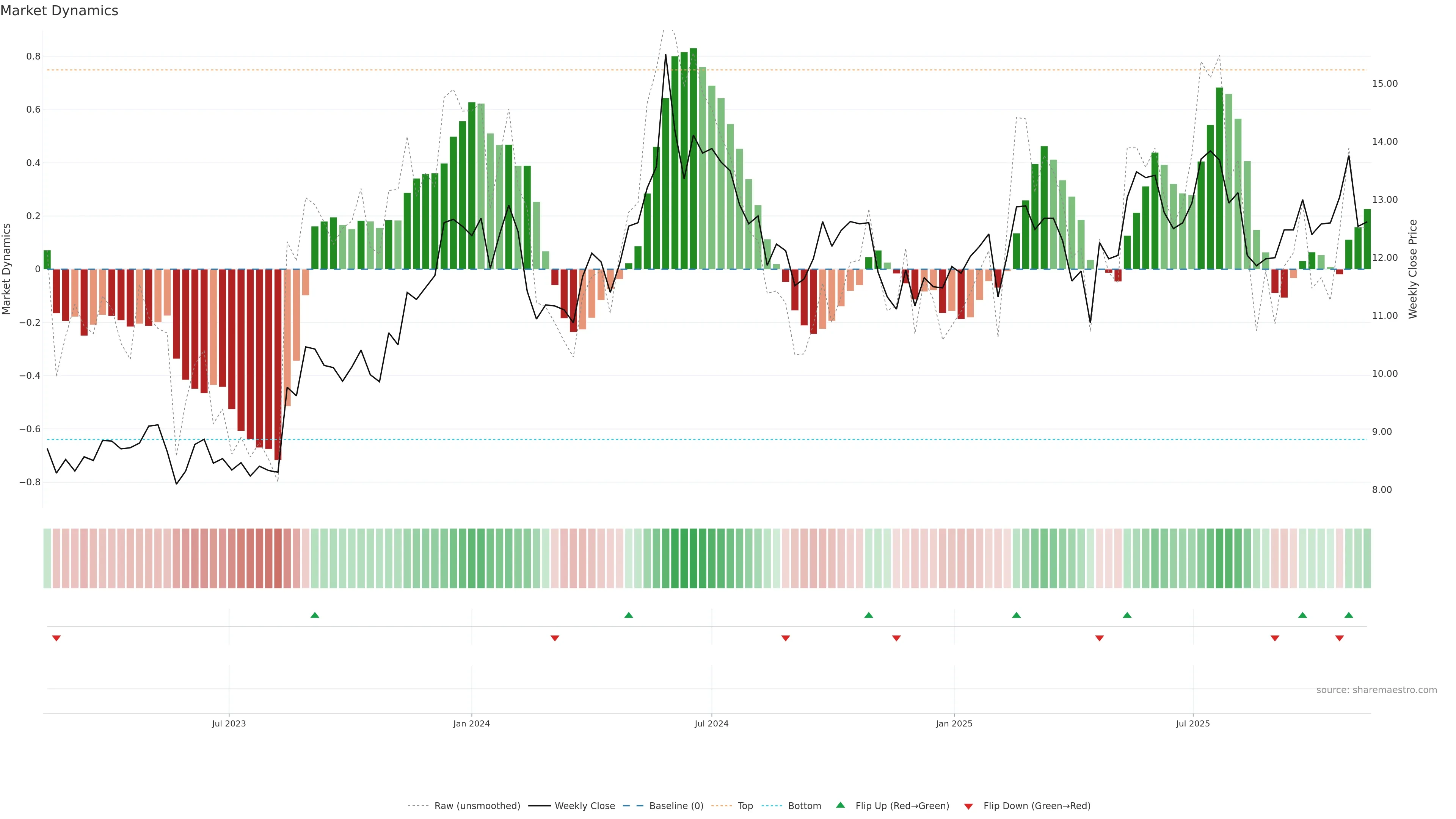Screen dimensions: 1456x819
Task: Click the red flip-down marker after Jan 2024
Action: [x=554, y=638]
